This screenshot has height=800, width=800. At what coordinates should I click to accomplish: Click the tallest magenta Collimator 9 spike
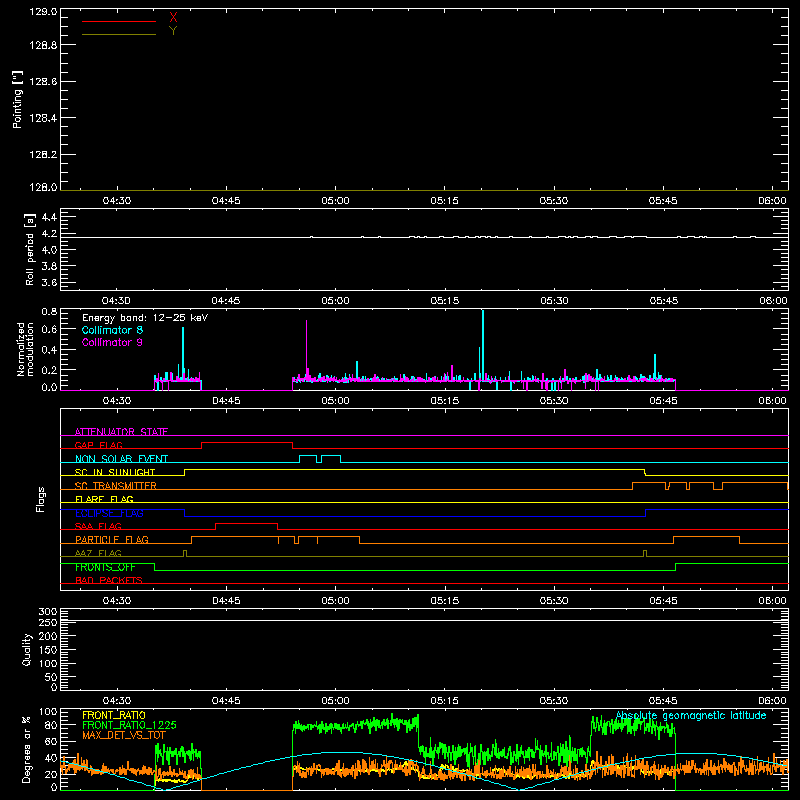[x=306, y=349]
